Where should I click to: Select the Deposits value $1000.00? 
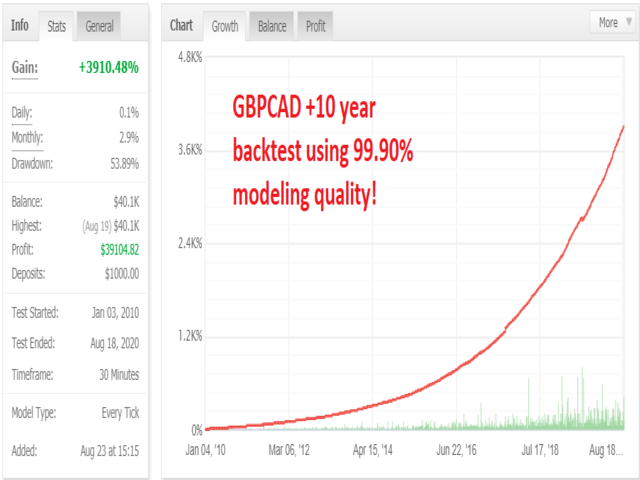[x=122, y=273]
